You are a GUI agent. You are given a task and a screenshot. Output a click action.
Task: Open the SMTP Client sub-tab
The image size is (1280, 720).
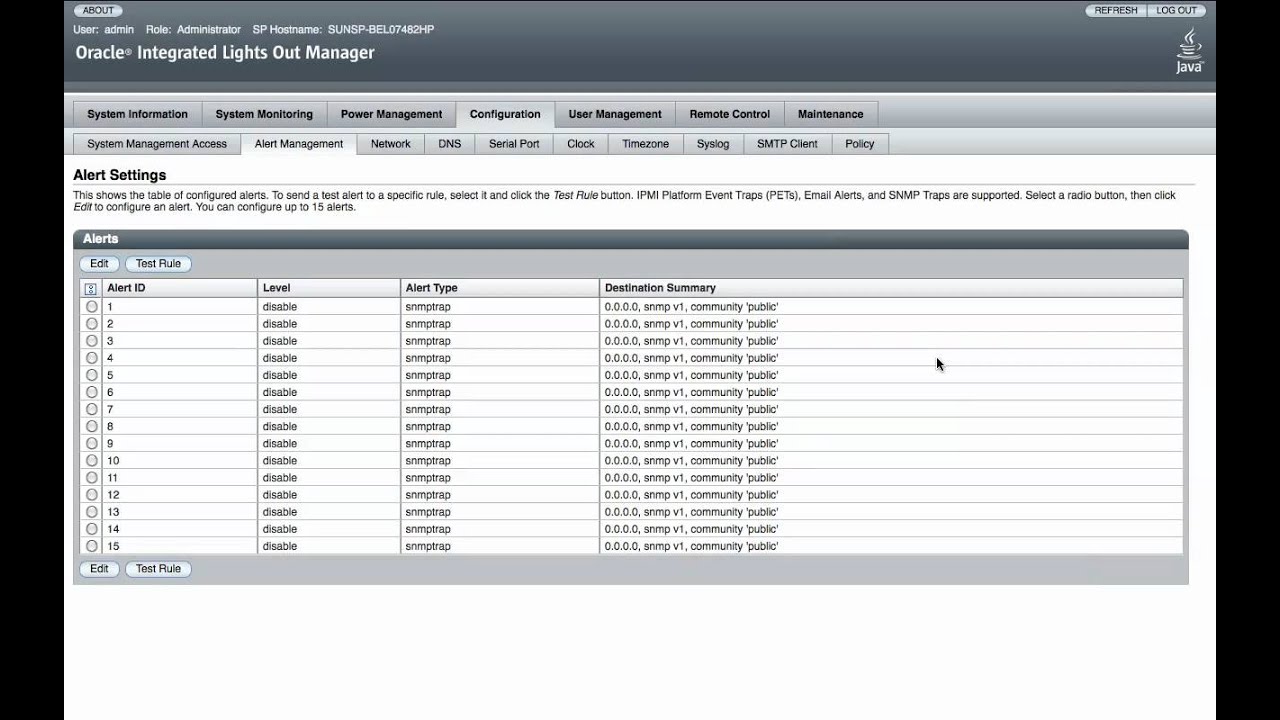pyautogui.click(x=787, y=144)
